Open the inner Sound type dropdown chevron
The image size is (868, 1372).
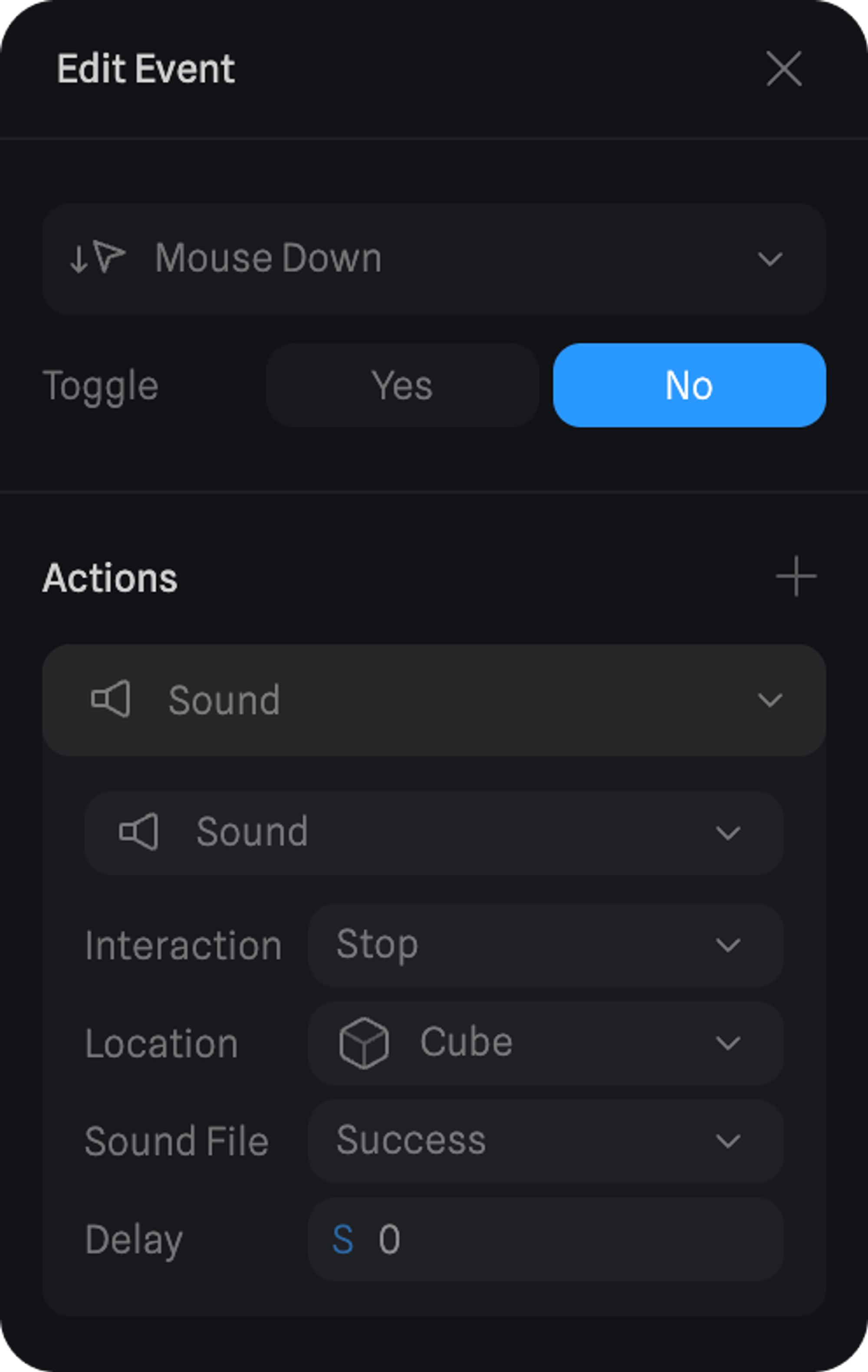[x=727, y=833]
